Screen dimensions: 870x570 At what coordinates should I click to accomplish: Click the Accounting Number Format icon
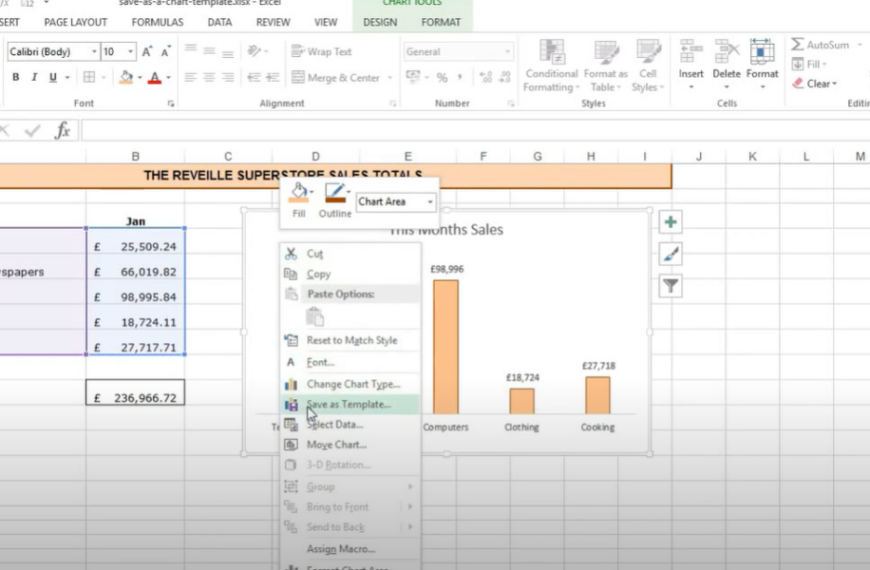coord(413,77)
